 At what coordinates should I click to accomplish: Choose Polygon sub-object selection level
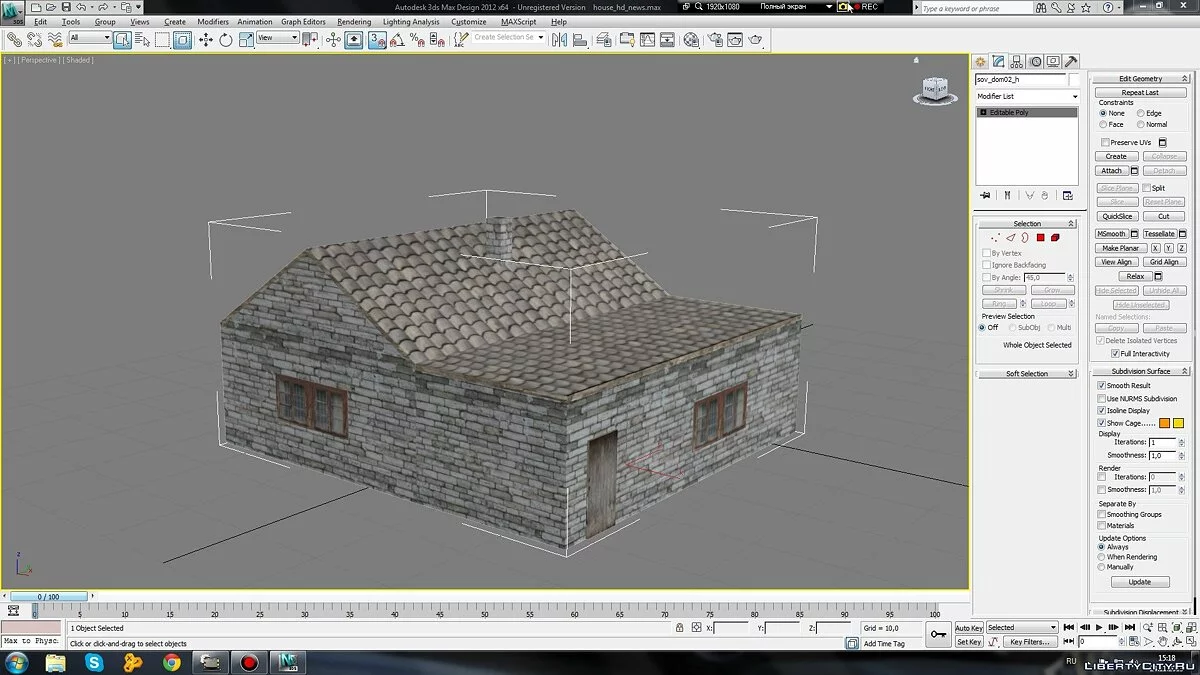tap(1040, 238)
